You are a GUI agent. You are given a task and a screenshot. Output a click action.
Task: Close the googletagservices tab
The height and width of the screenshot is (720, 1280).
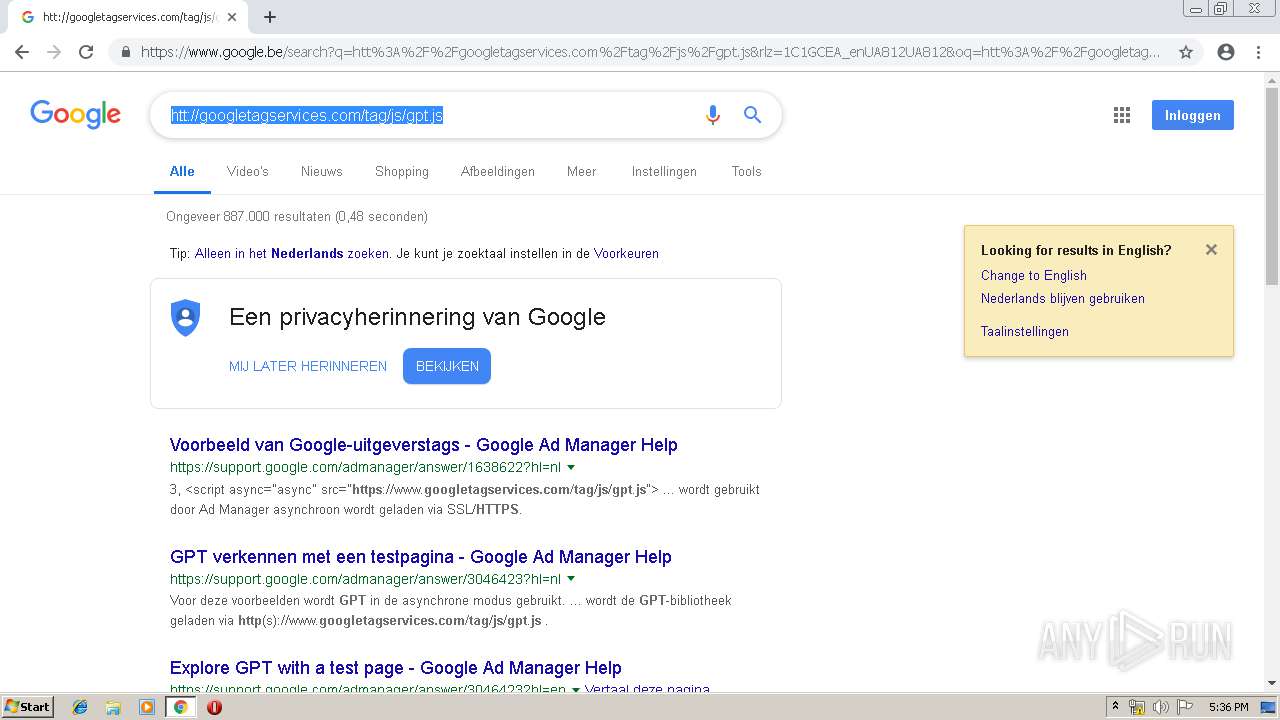(232, 17)
